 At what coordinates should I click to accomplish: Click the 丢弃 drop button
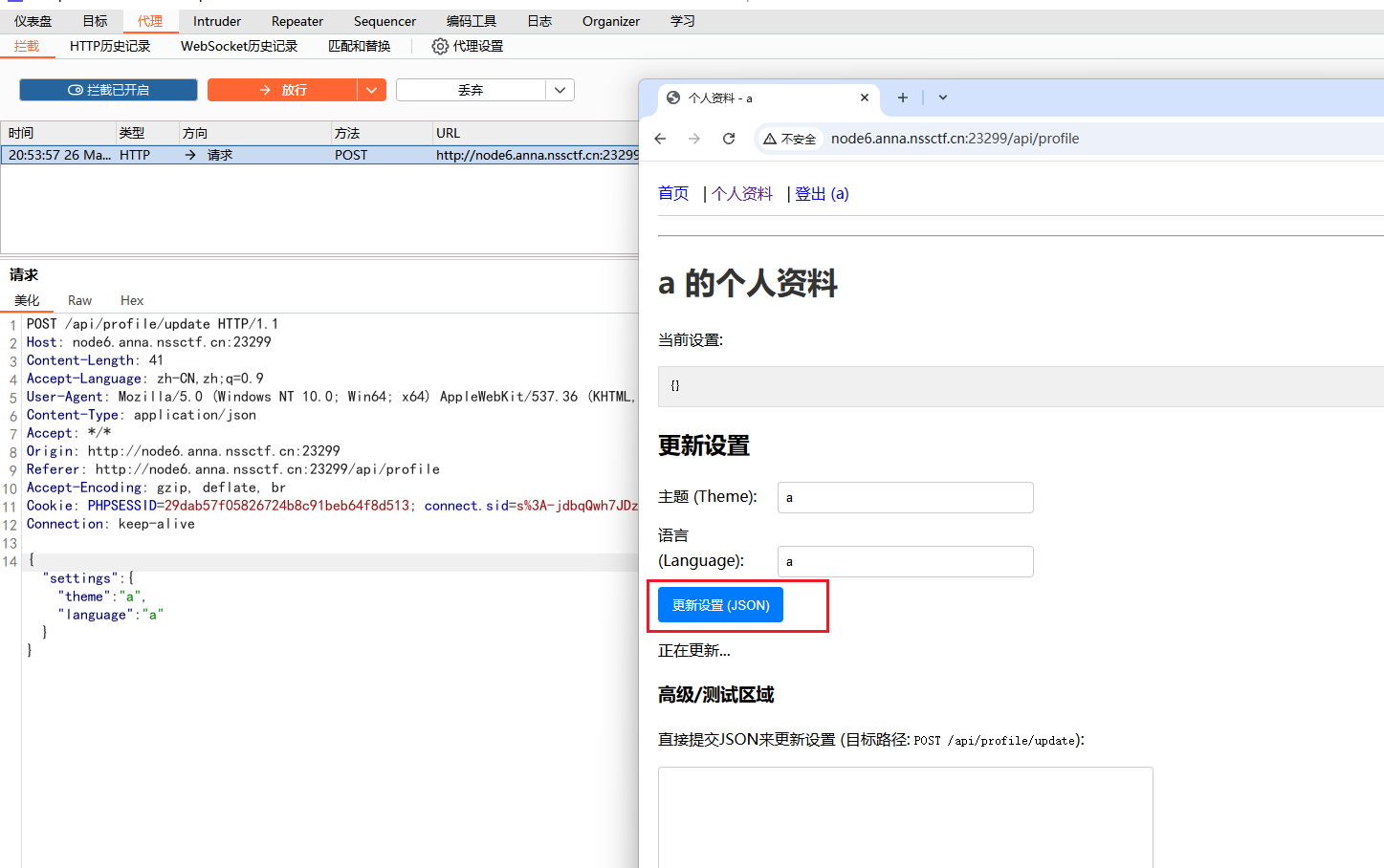471,90
